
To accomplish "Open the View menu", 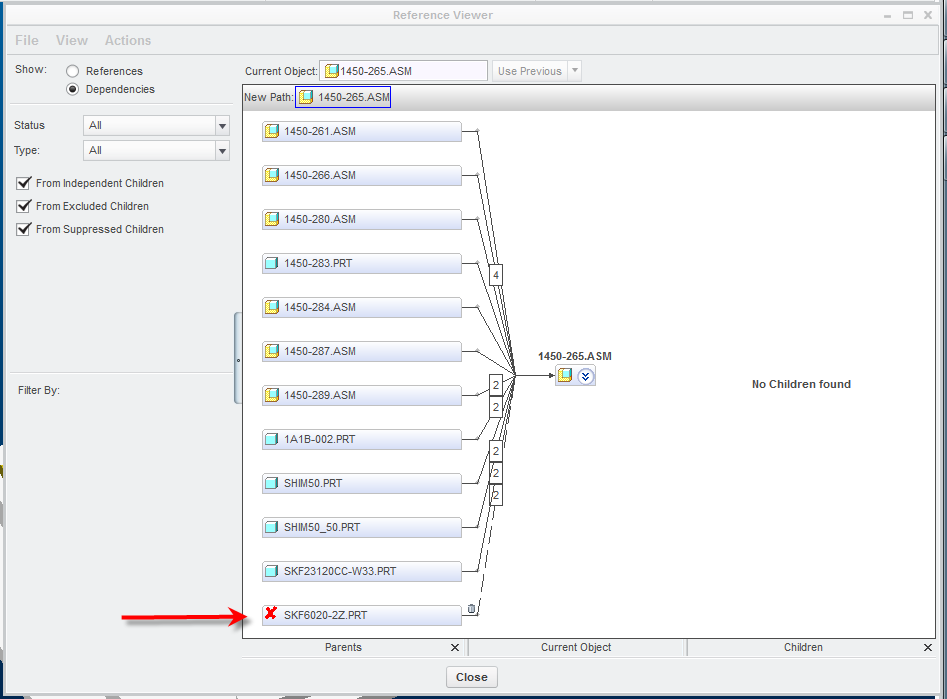I will point(72,40).
